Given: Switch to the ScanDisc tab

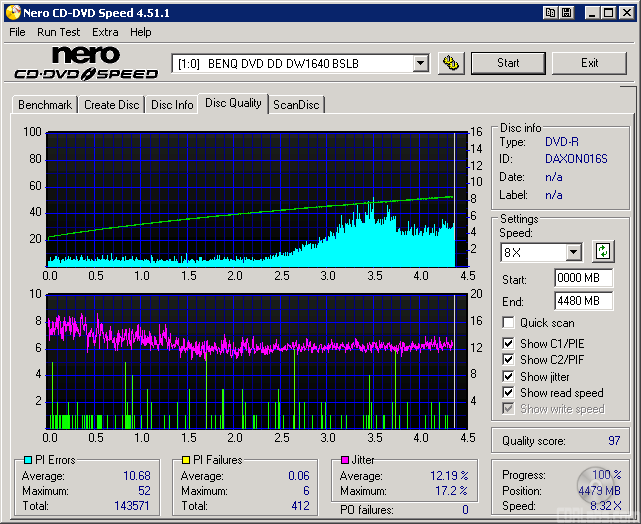Looking at the screenshot, I should (297, 105).
